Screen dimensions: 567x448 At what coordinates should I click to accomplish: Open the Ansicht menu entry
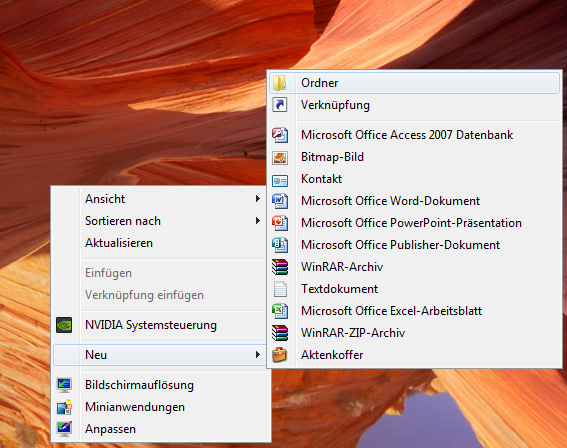point(159,199)
